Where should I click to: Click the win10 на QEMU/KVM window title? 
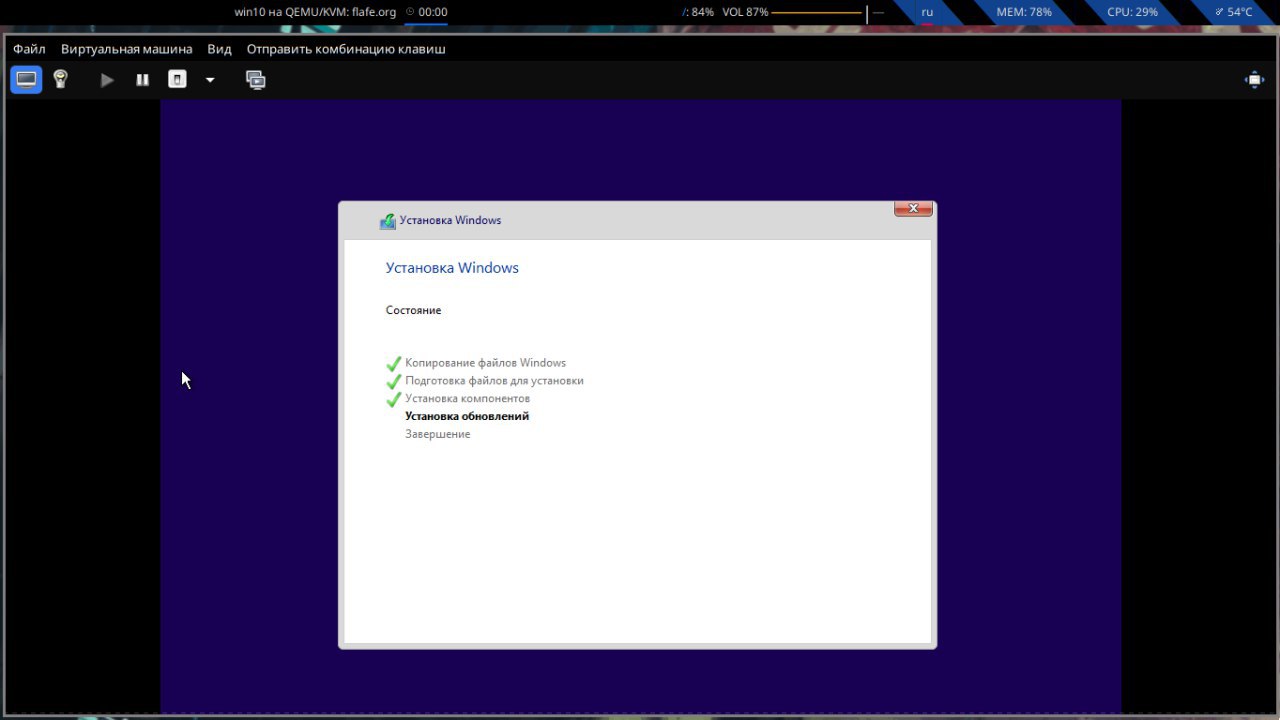click(x=315, y=12)
